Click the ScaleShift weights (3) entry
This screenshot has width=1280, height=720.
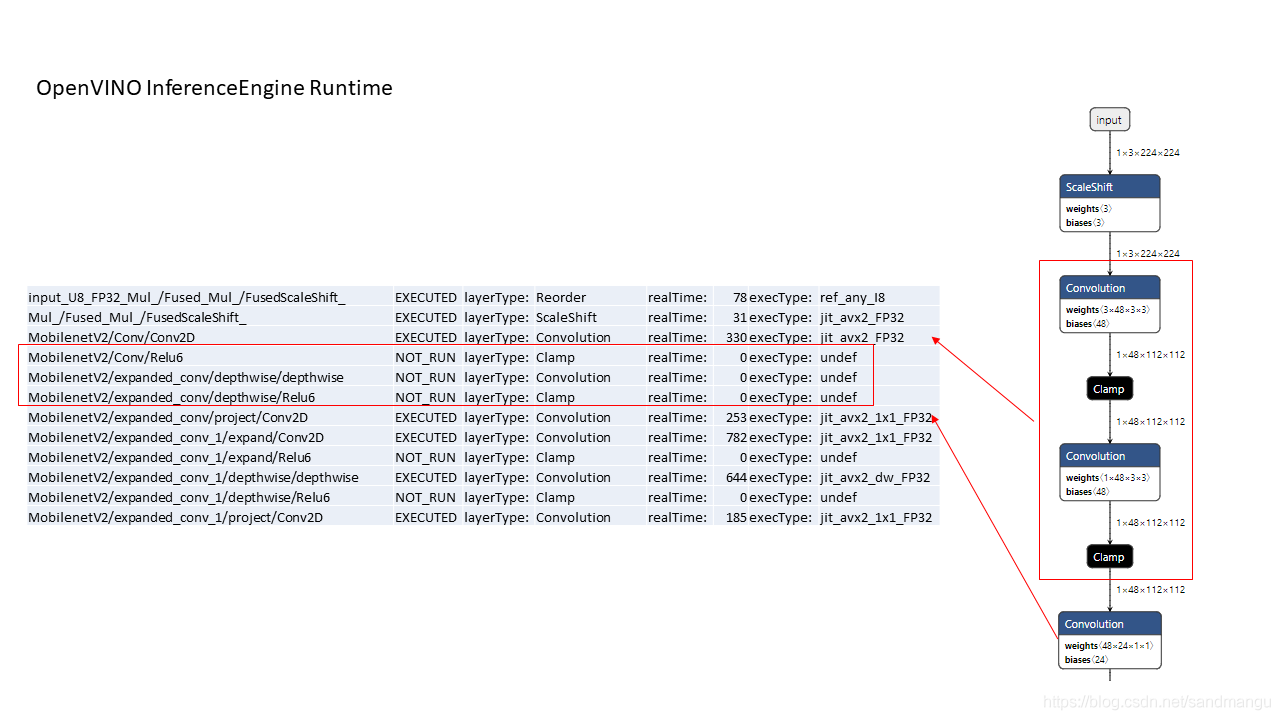point(1088,209)
